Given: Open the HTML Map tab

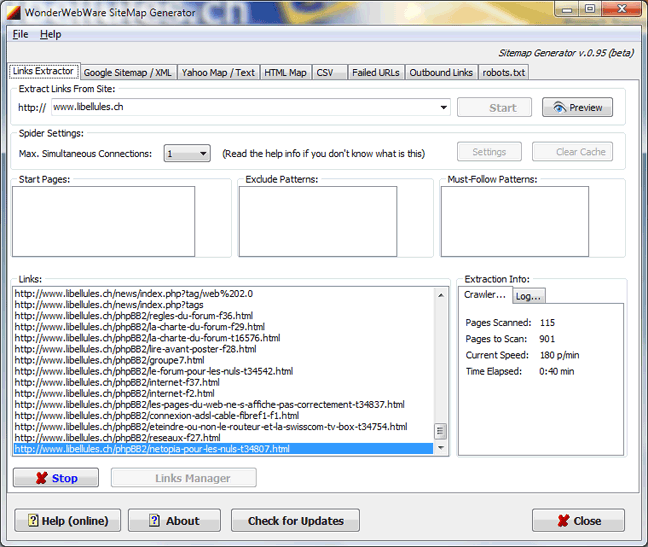Looking at the screenshot, I should 285,72.
